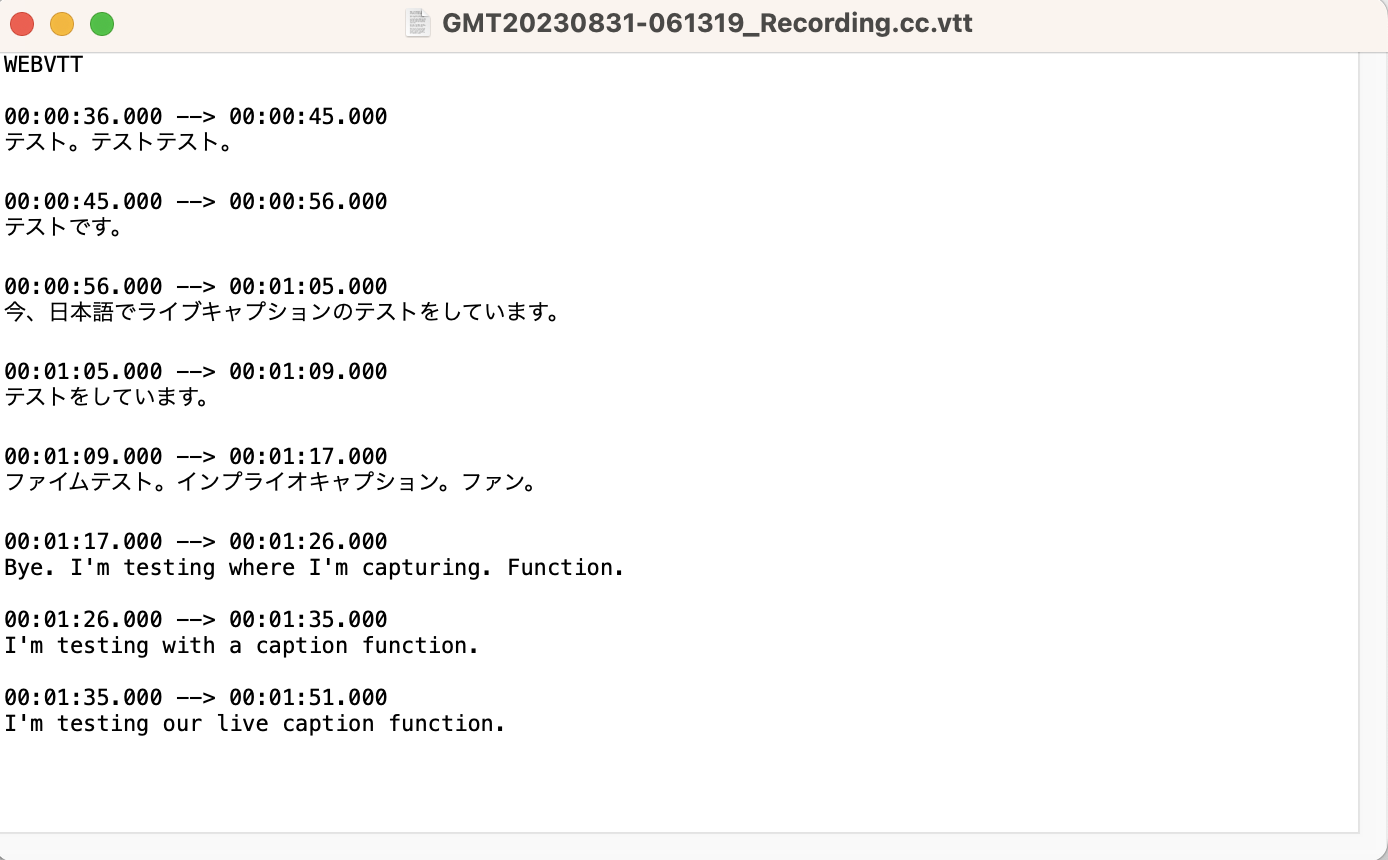Click the document proxy icon in title bar

click(x=418, y=23)
